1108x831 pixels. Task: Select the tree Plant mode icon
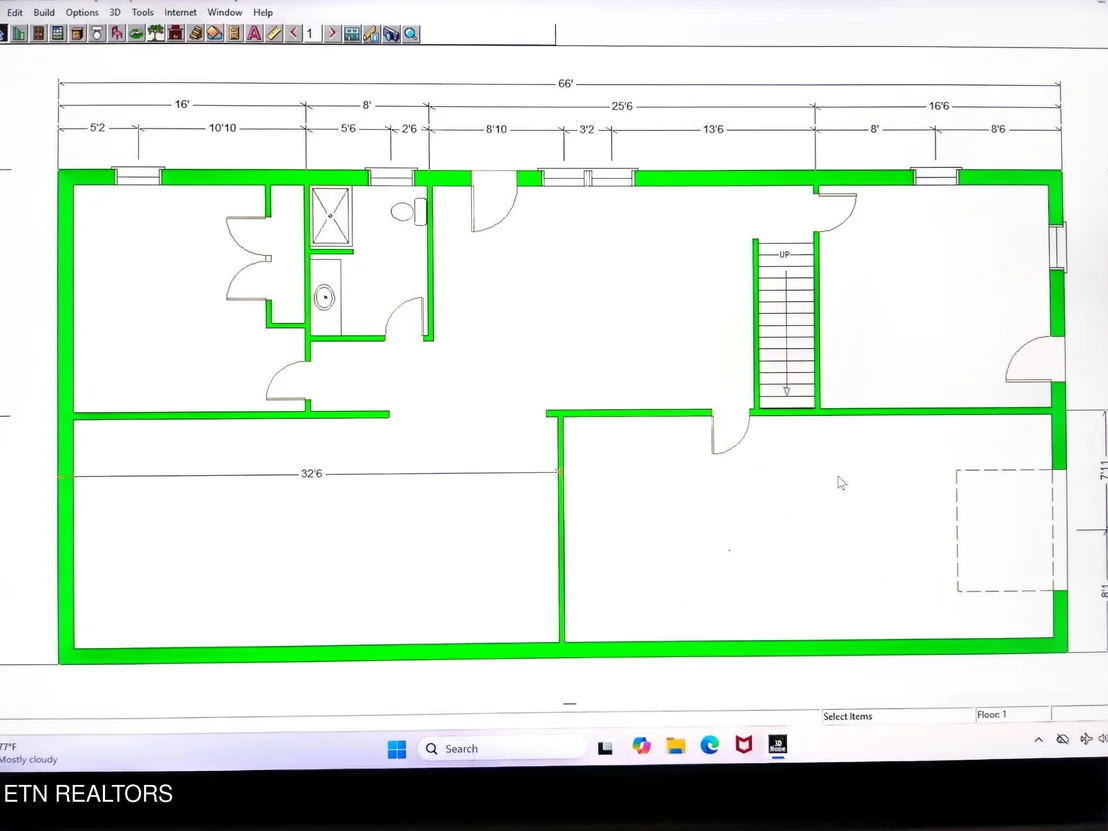156,33
